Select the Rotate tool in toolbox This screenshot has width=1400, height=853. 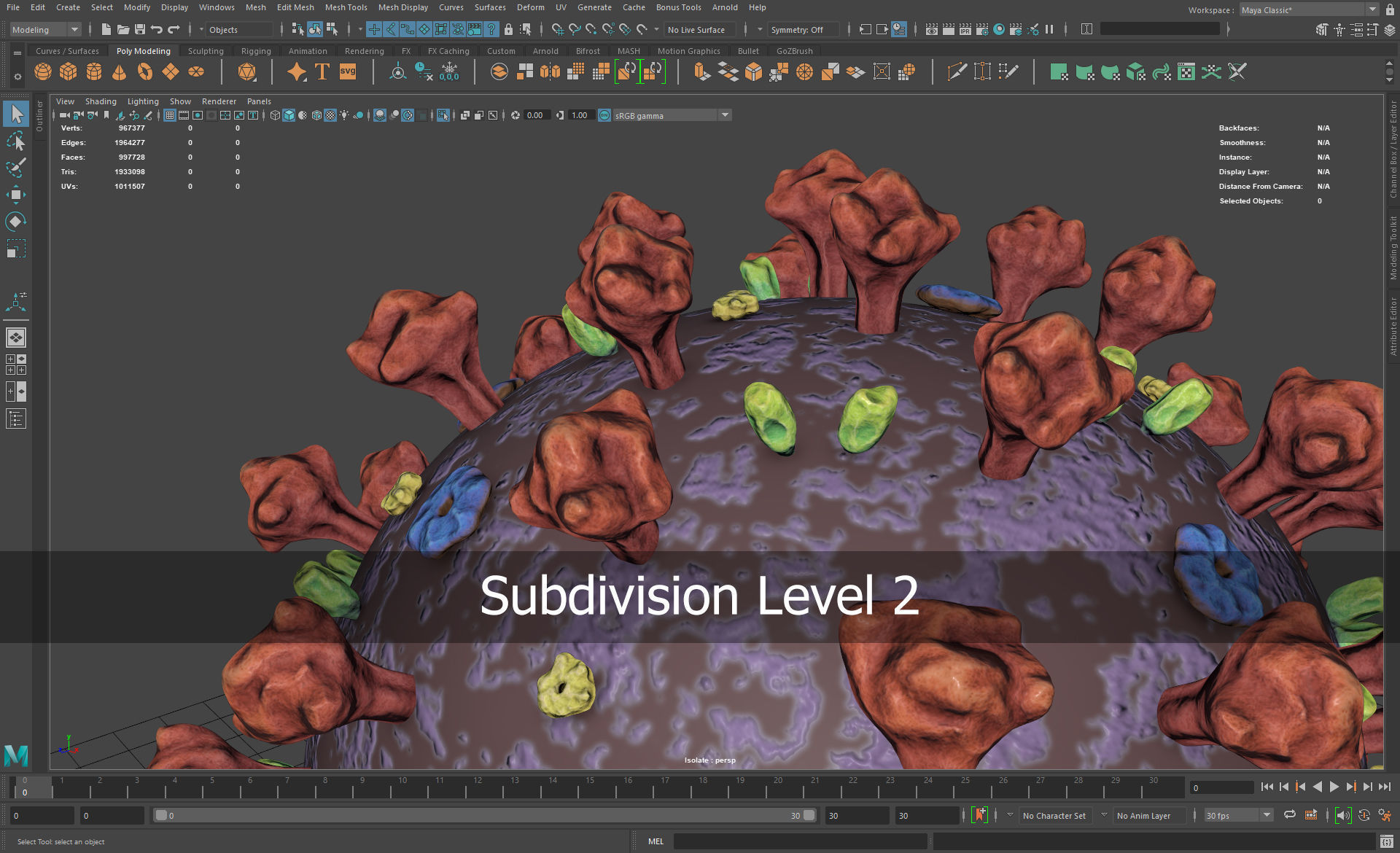tap(16, 222)
